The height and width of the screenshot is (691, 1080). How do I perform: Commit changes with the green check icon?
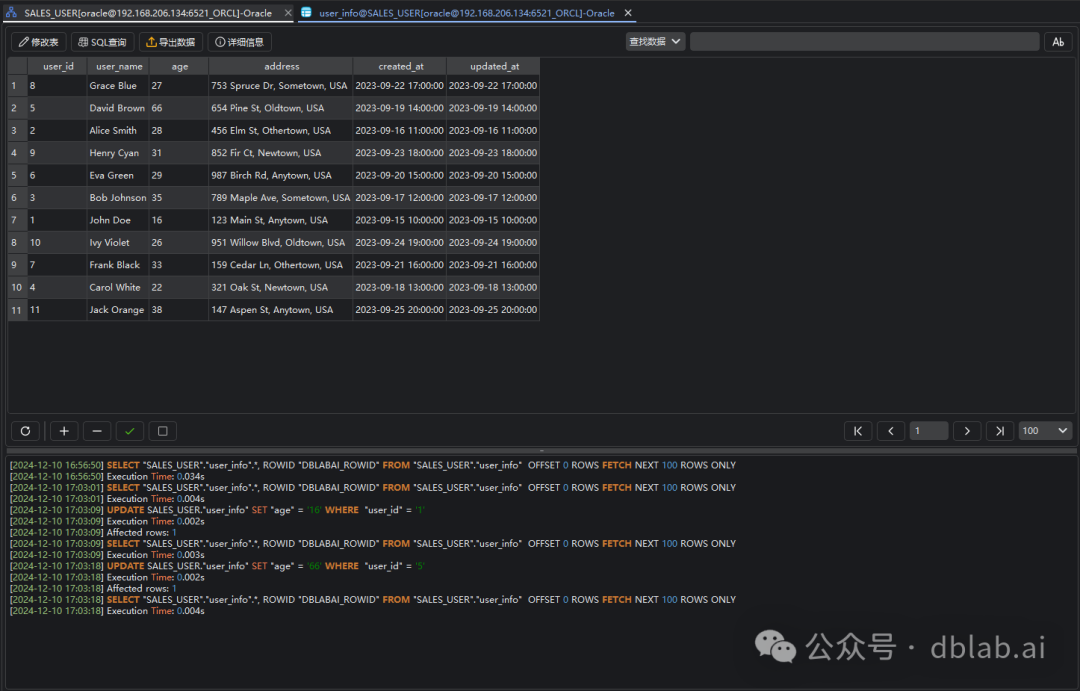[x=129, y=430]
